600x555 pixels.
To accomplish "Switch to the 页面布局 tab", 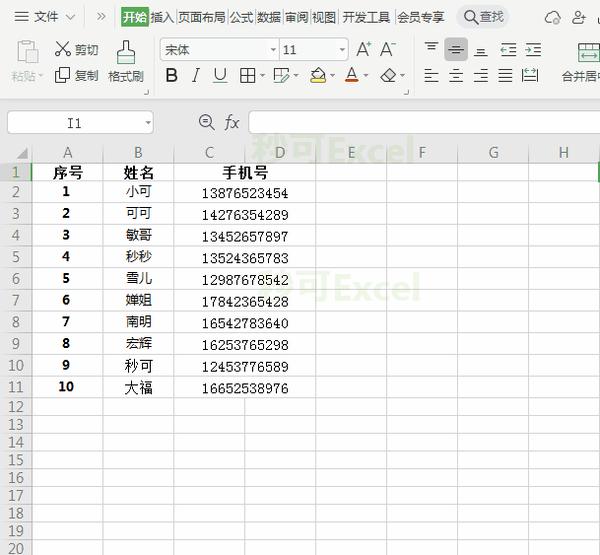I will [202, 17].
